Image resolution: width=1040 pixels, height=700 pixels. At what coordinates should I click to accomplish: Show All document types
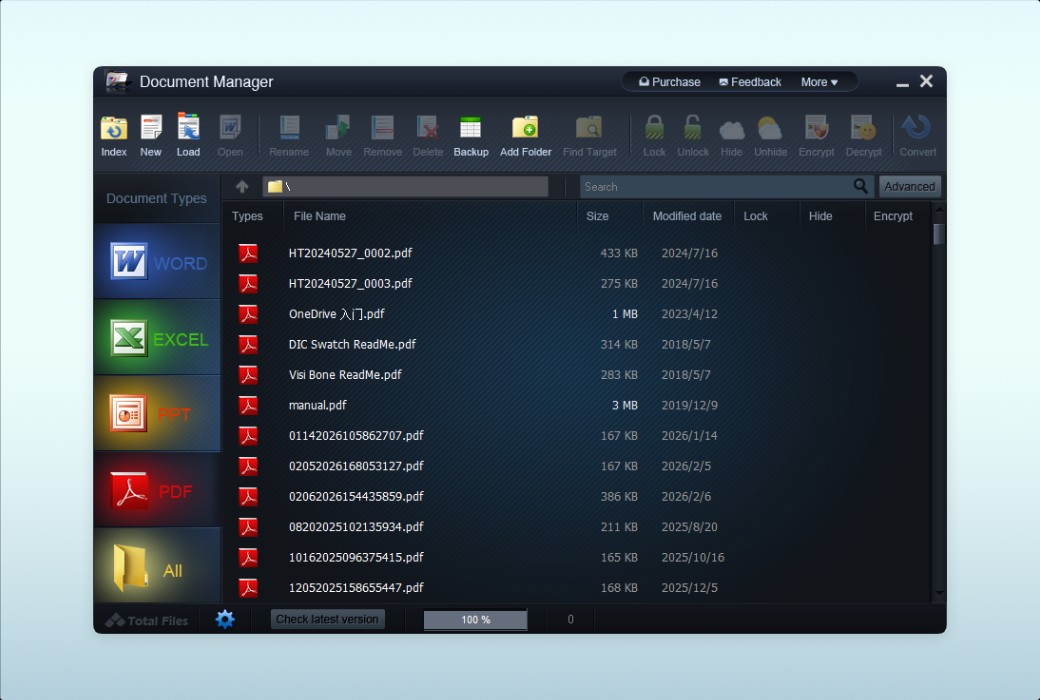157,568
